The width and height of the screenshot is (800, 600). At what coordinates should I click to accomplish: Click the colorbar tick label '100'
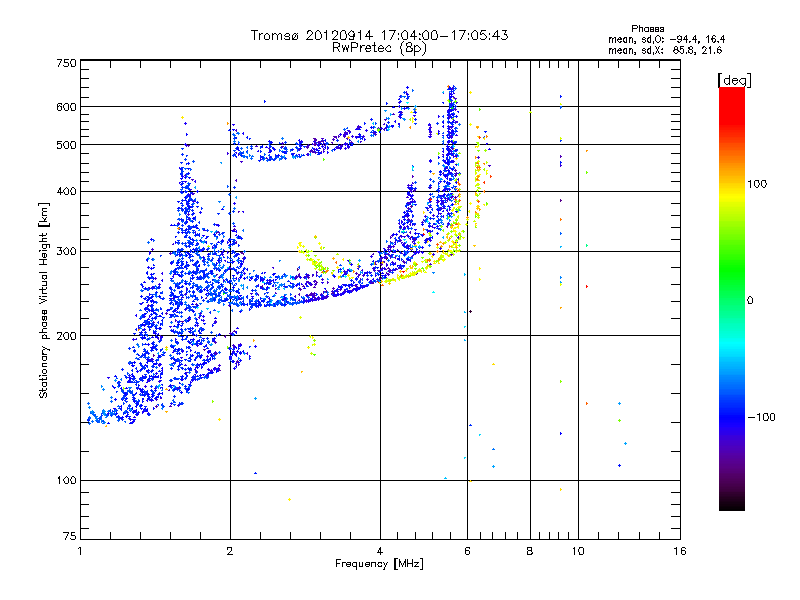[x=757, y=184]
